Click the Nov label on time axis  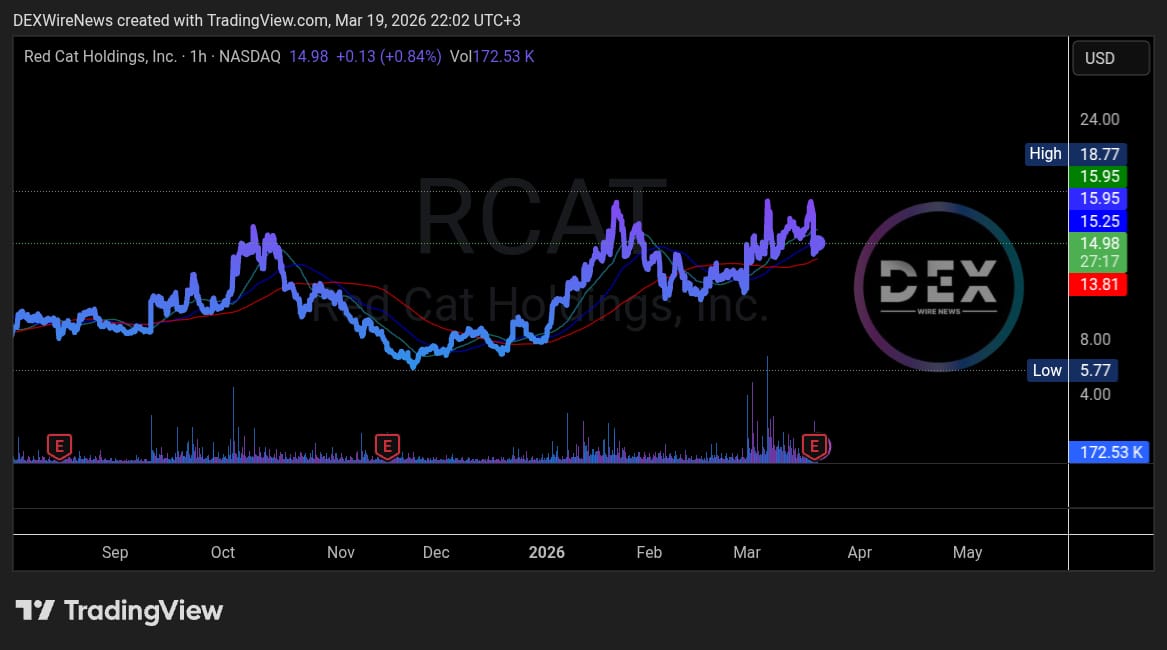click(x=341, y=552)
